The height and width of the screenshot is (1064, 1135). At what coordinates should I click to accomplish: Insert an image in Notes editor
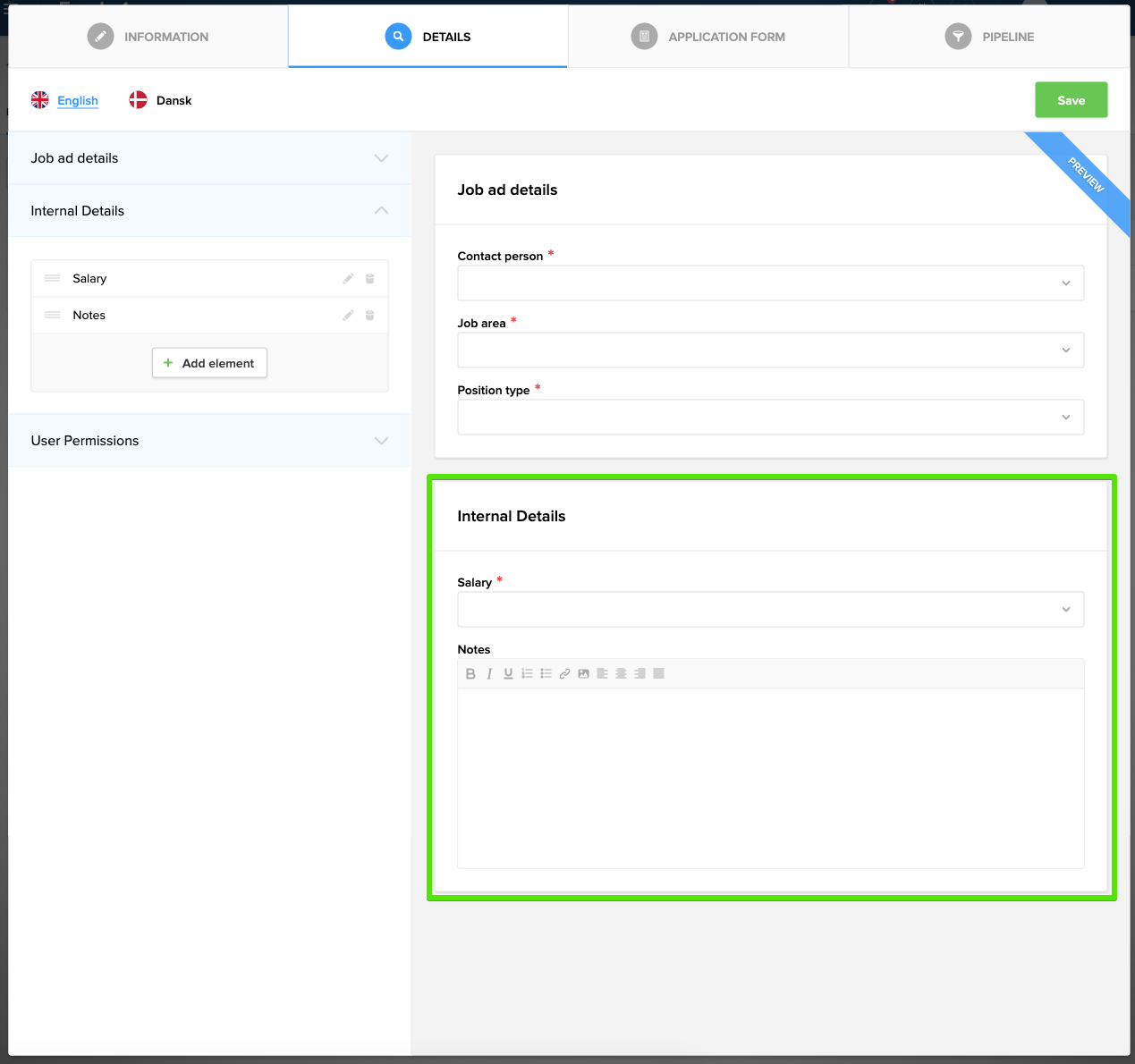coord(583,674)
